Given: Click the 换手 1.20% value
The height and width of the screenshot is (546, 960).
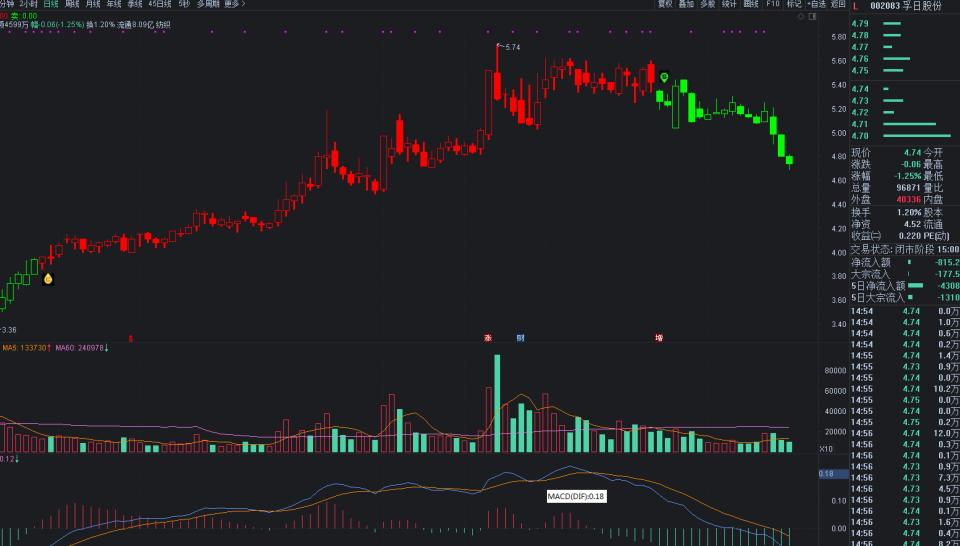Looking at the screenshot, I should (910, 212).
